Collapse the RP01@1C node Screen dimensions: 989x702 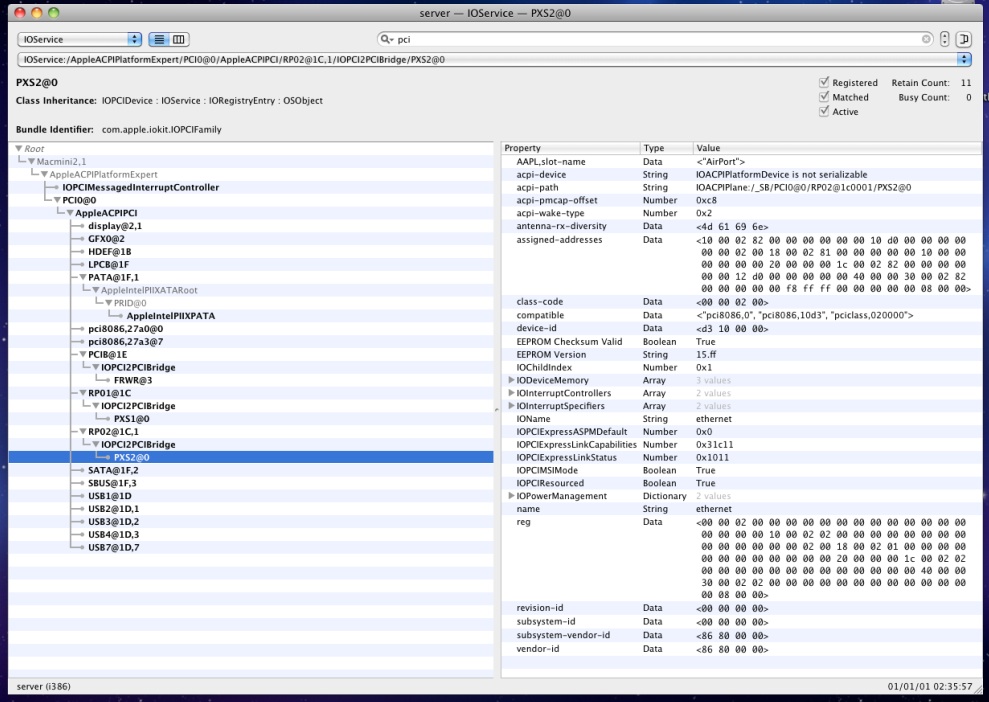[x=83, y=392]
